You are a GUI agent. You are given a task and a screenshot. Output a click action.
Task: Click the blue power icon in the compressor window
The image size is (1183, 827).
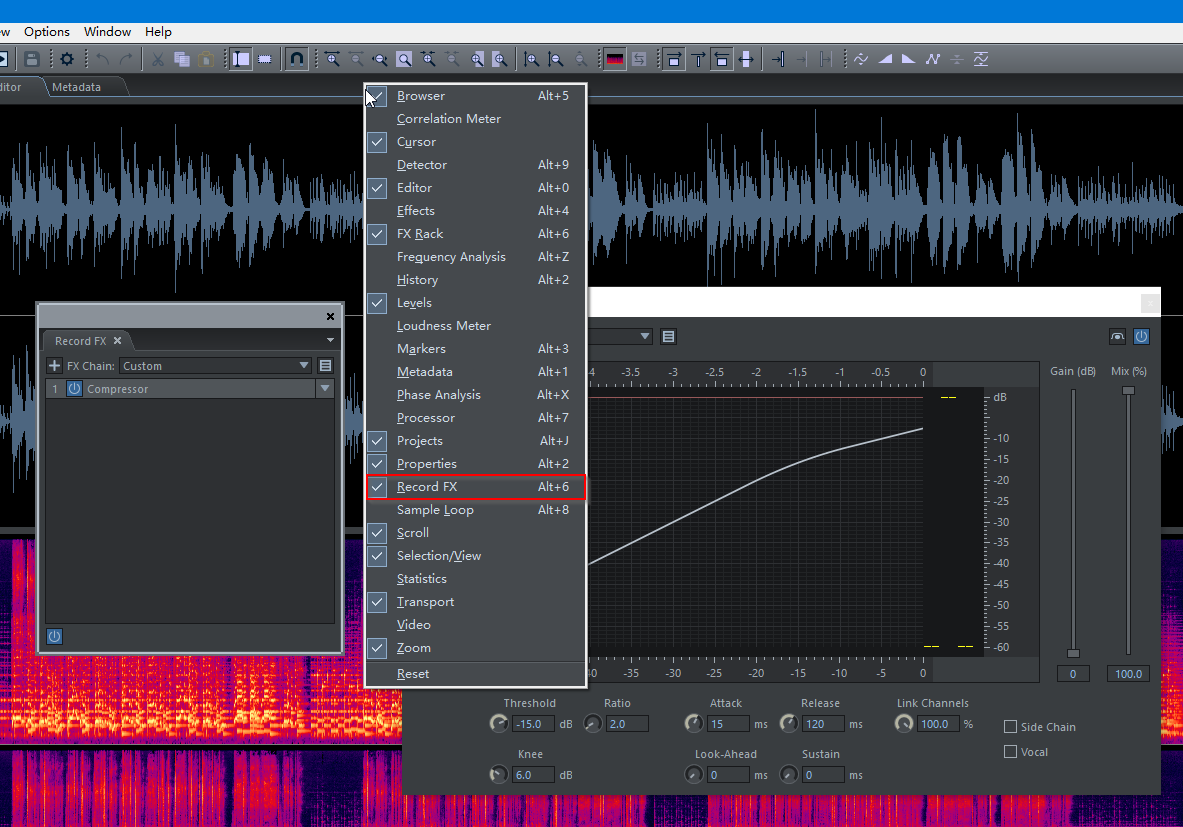pyautogui.click(x=1141, y=337)
